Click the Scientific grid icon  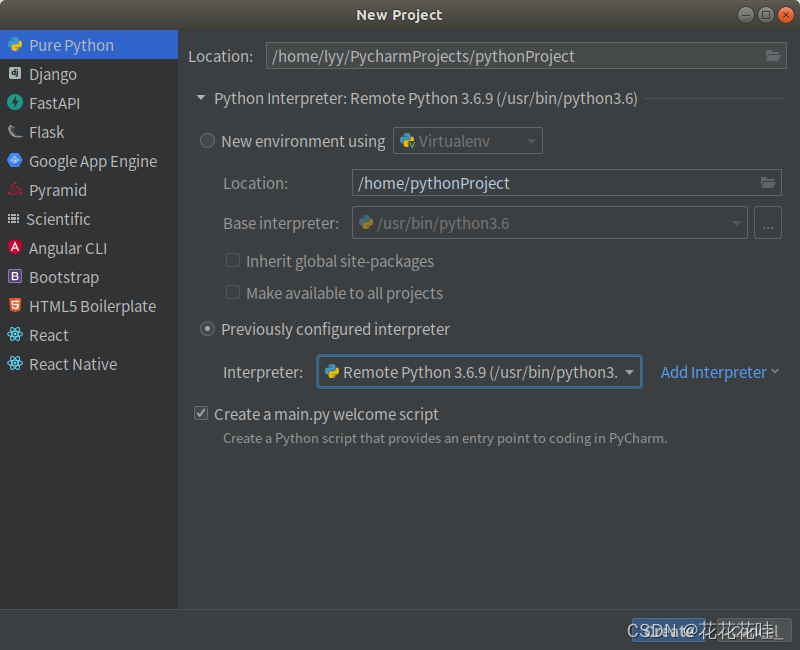click(x=13, y=219)
